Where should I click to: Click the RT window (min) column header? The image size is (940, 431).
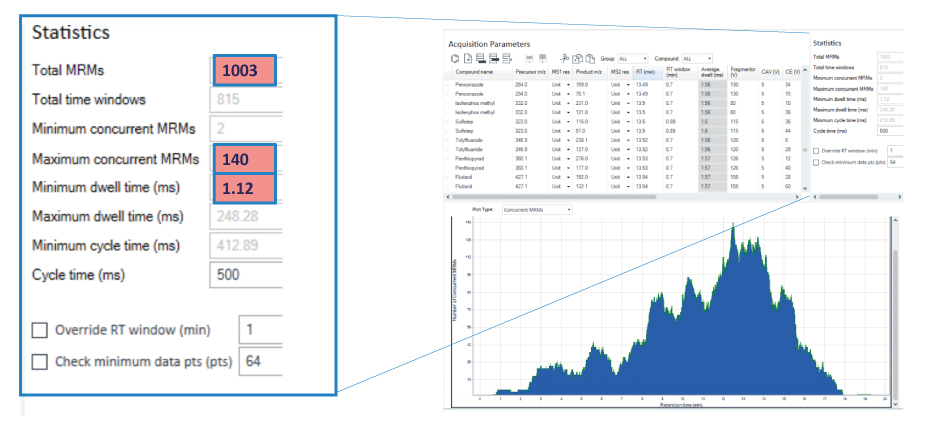pyautogui.click(x=680, y=72)
